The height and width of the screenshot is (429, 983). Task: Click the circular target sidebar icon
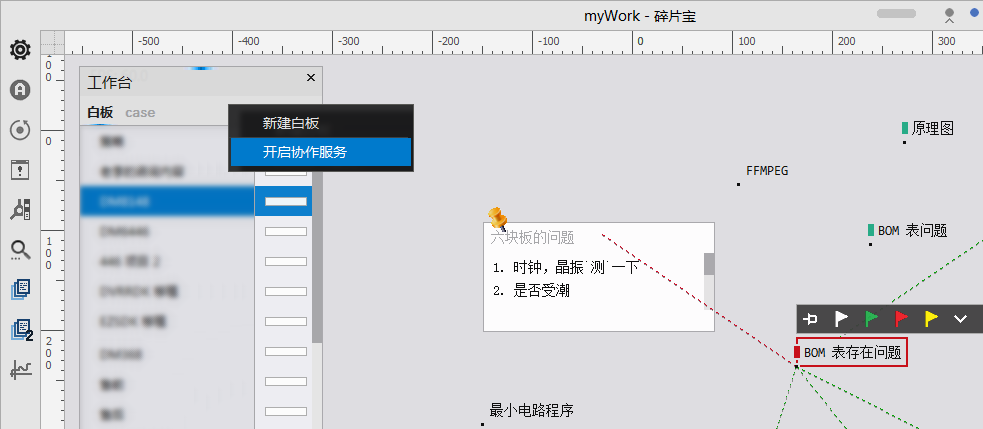20,130
